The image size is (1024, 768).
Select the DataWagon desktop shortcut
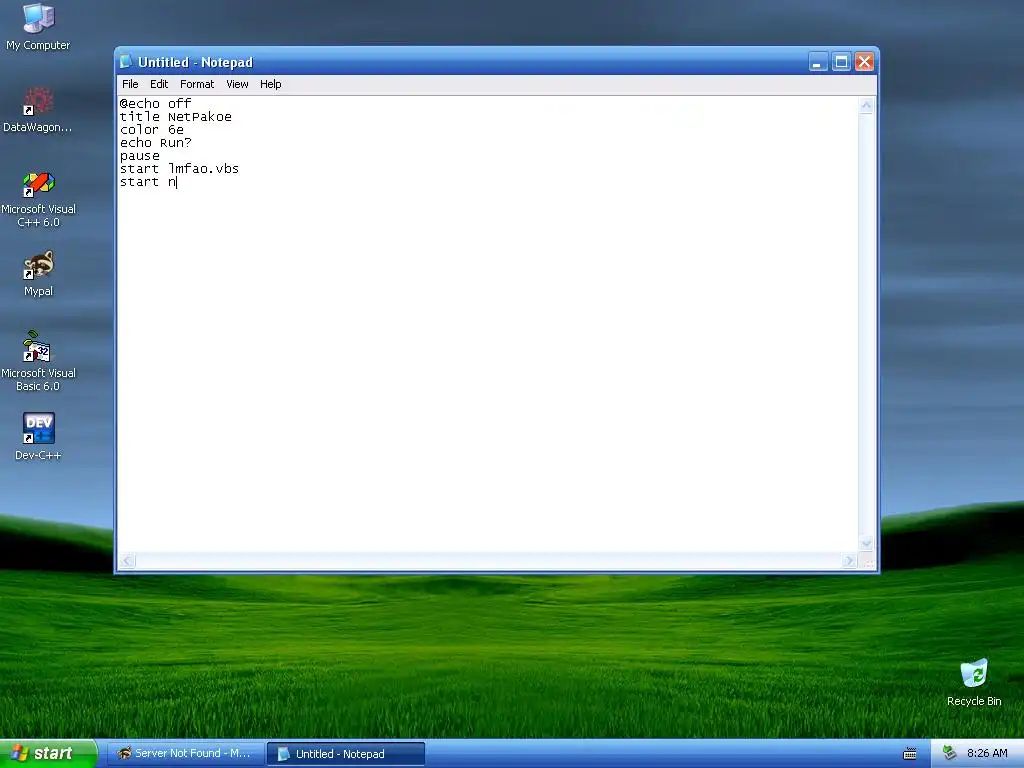pos(38,109)
